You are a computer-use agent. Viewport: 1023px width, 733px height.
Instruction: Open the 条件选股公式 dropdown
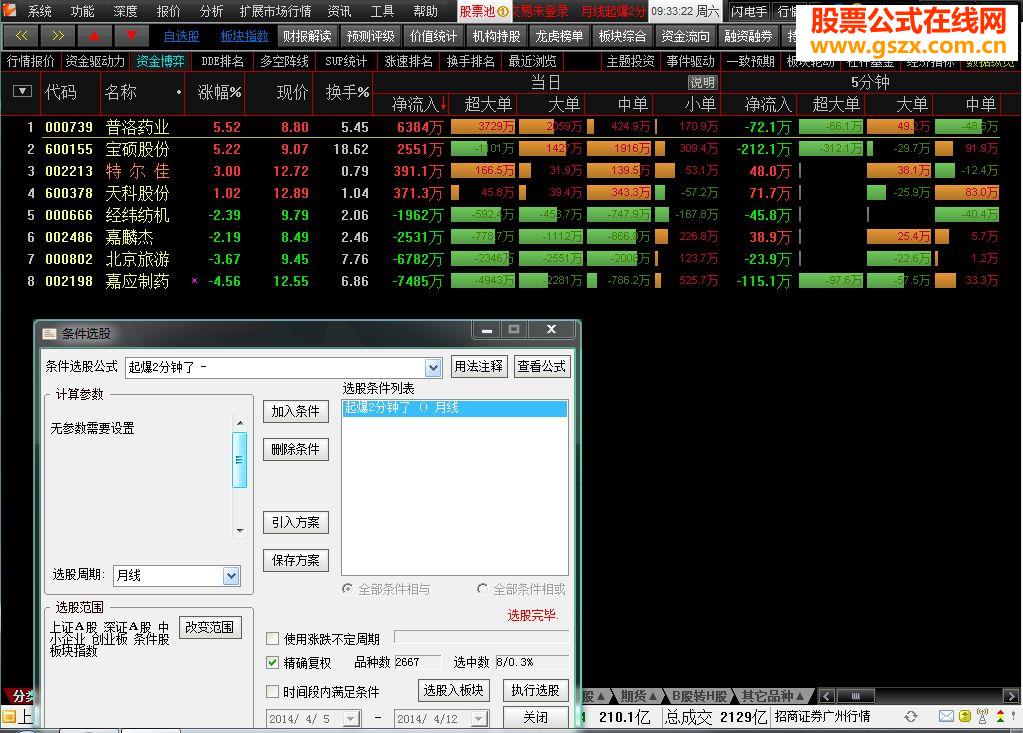[x=433, y=368]
